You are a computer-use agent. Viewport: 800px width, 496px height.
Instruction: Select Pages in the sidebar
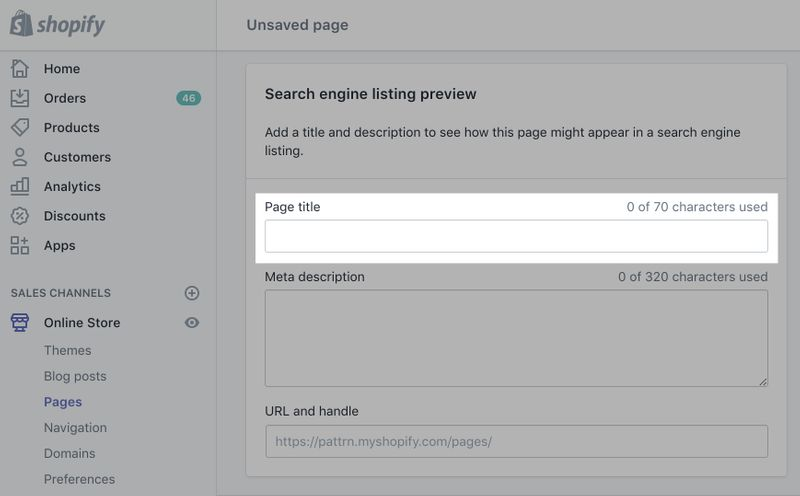coord(63,402)
